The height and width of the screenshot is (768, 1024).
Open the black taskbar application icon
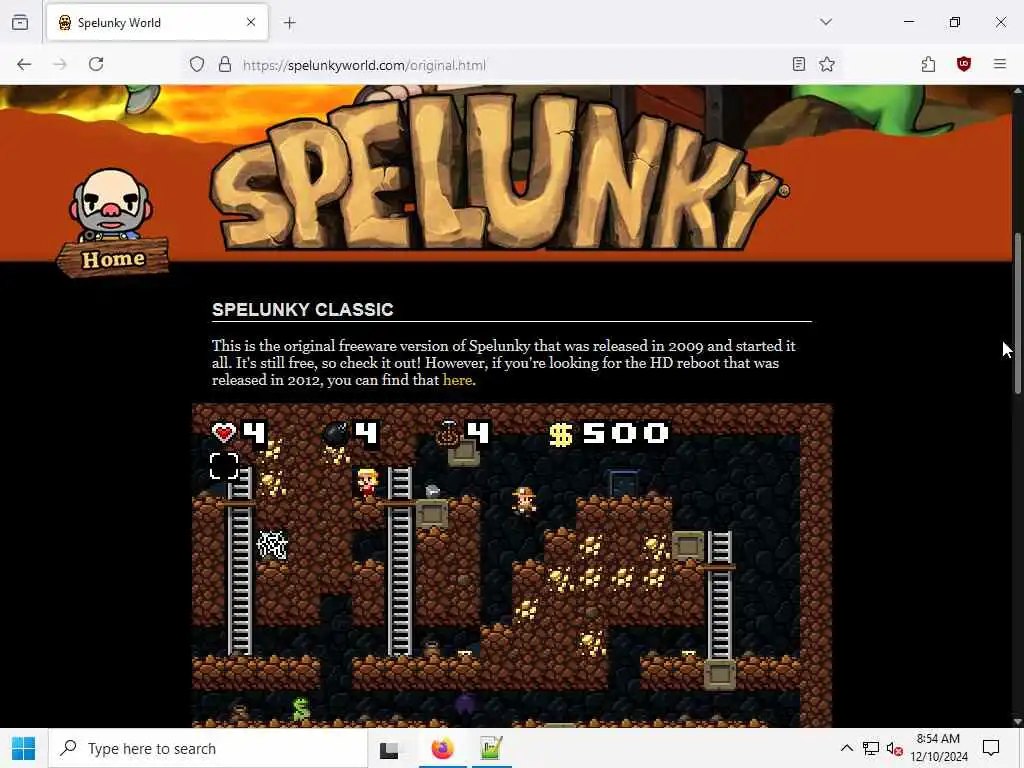coord(389,750)
